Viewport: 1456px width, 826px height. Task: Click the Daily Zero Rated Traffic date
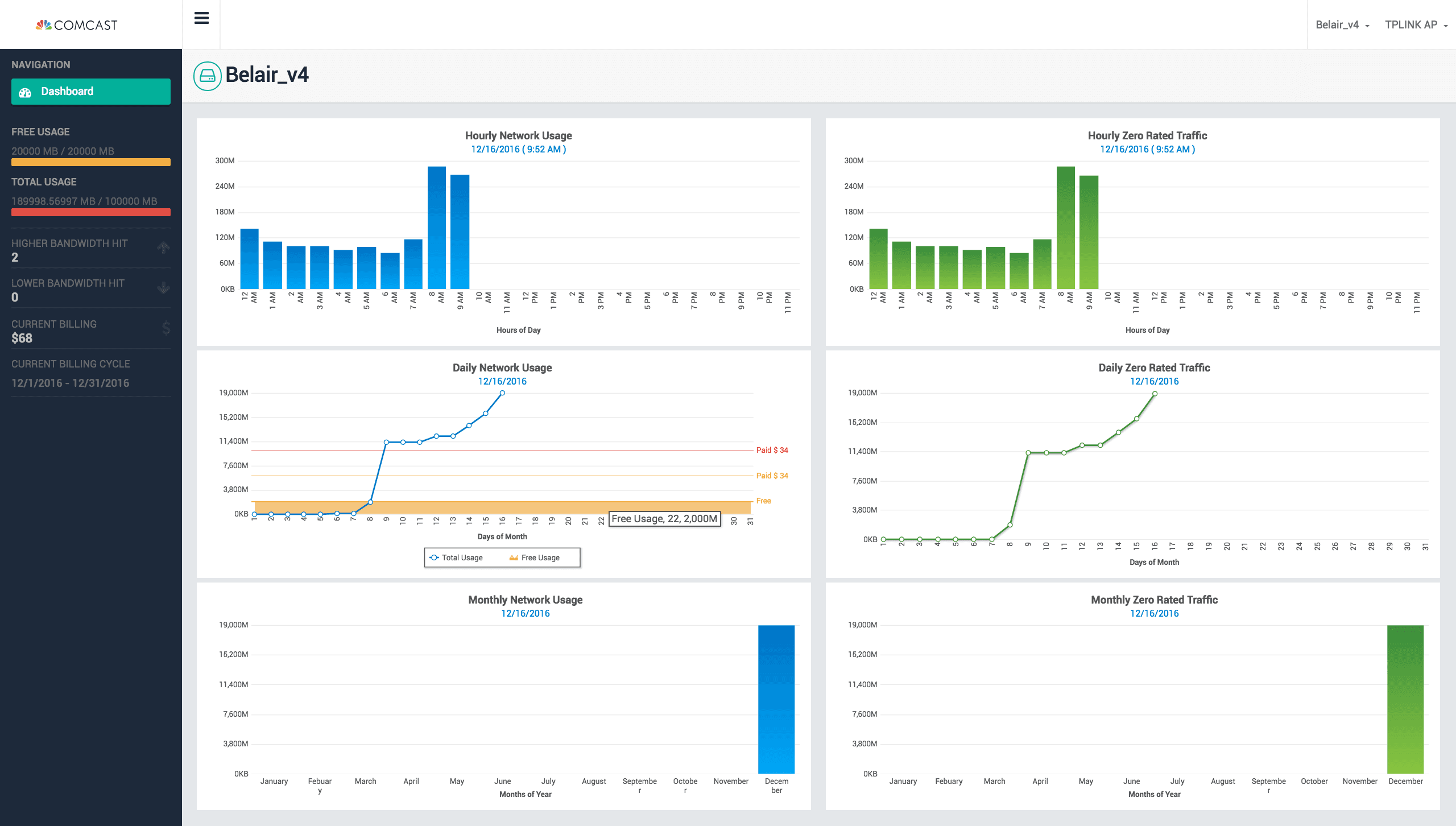(1154, 381)
